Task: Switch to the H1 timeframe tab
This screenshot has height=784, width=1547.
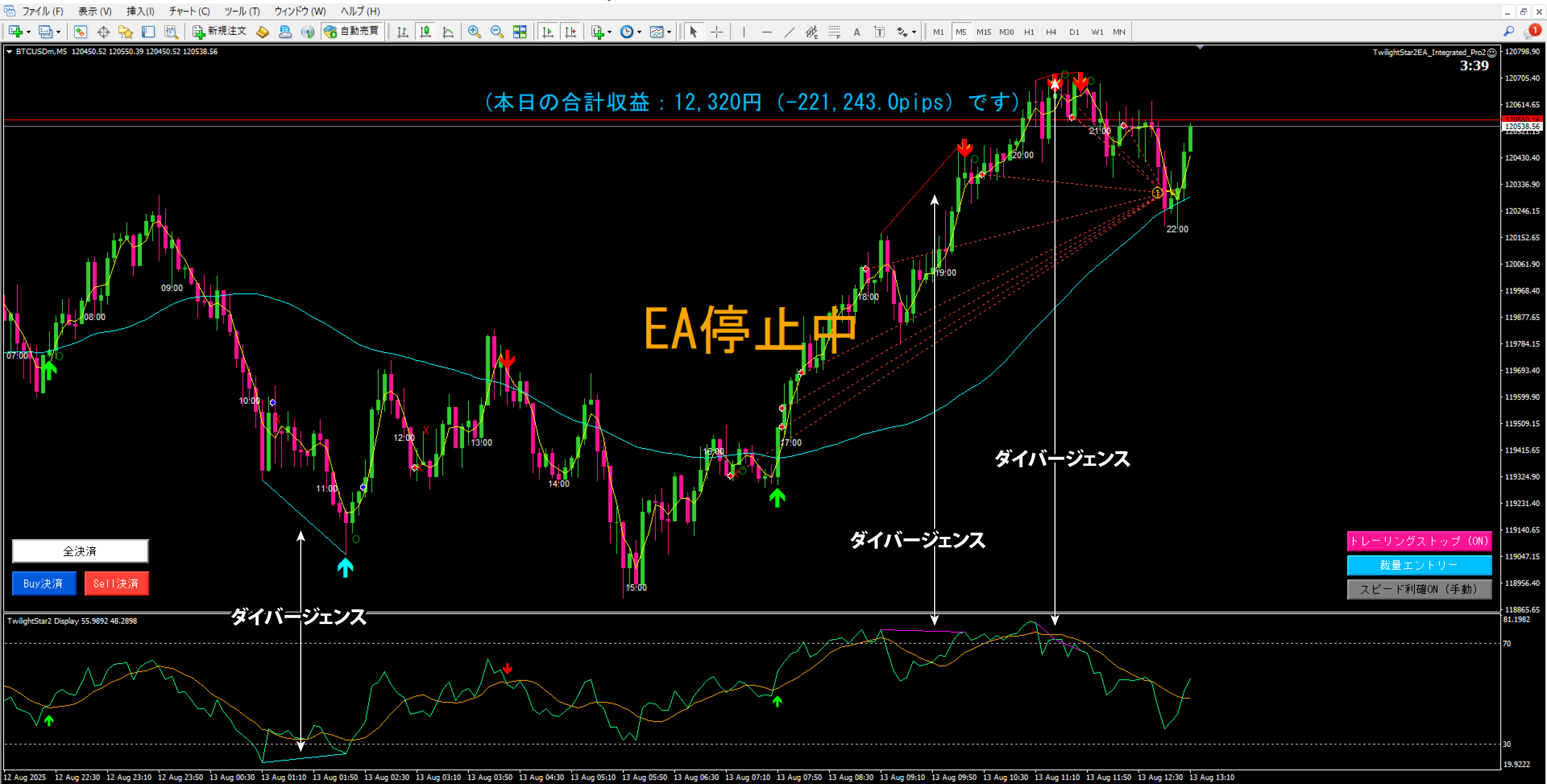Action: [x=1029, y=32]
